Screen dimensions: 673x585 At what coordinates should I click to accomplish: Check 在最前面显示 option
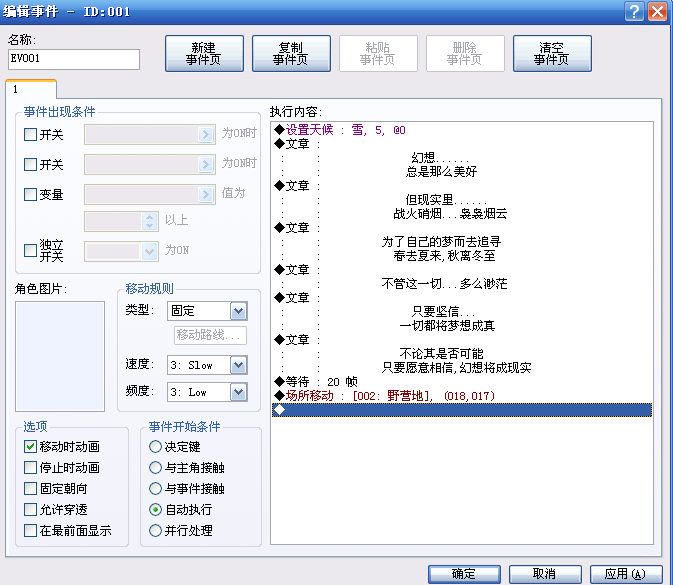tap(30, 530)
